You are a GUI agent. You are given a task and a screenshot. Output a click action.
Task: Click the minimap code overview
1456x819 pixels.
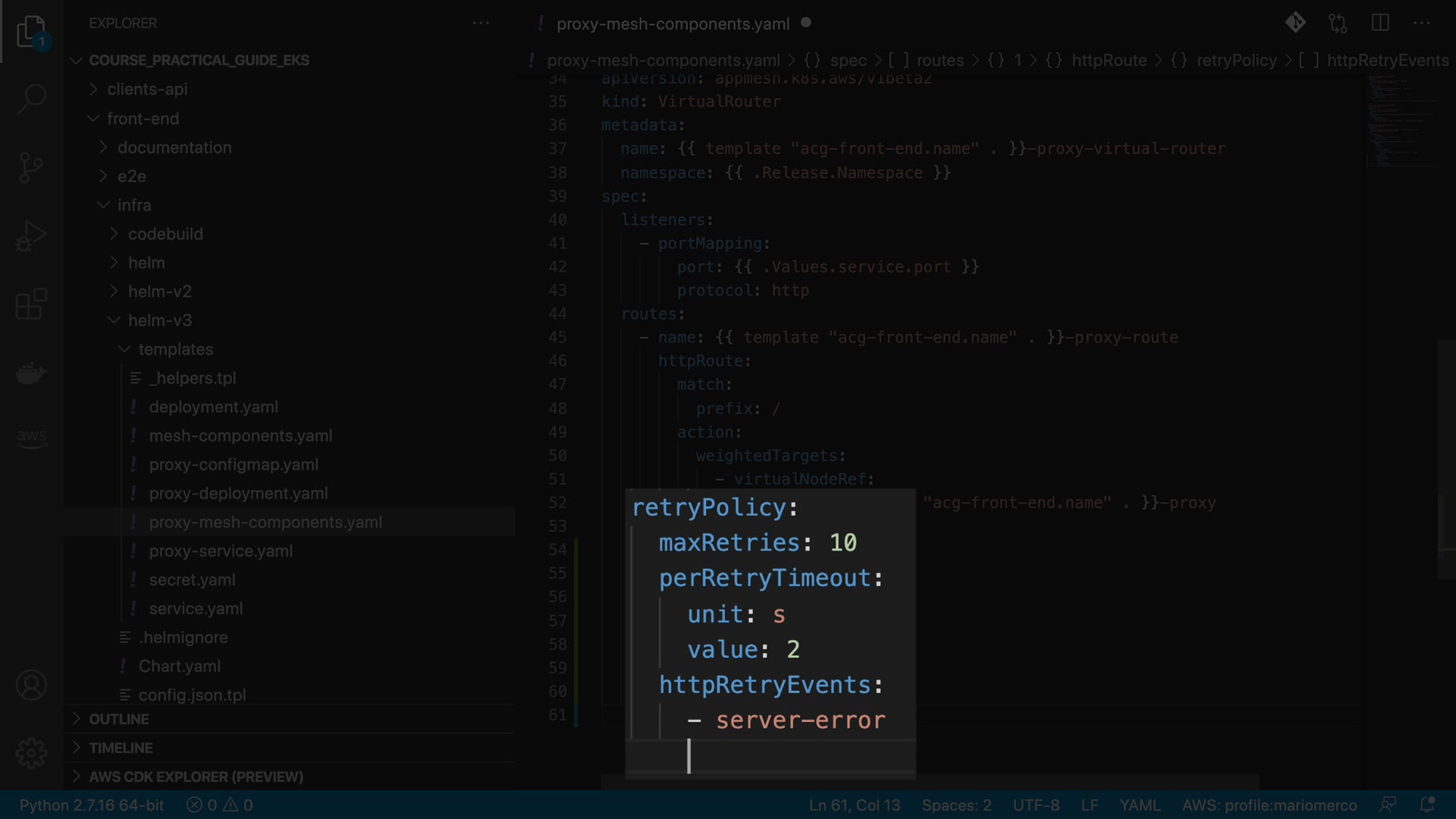point(1401,121)
